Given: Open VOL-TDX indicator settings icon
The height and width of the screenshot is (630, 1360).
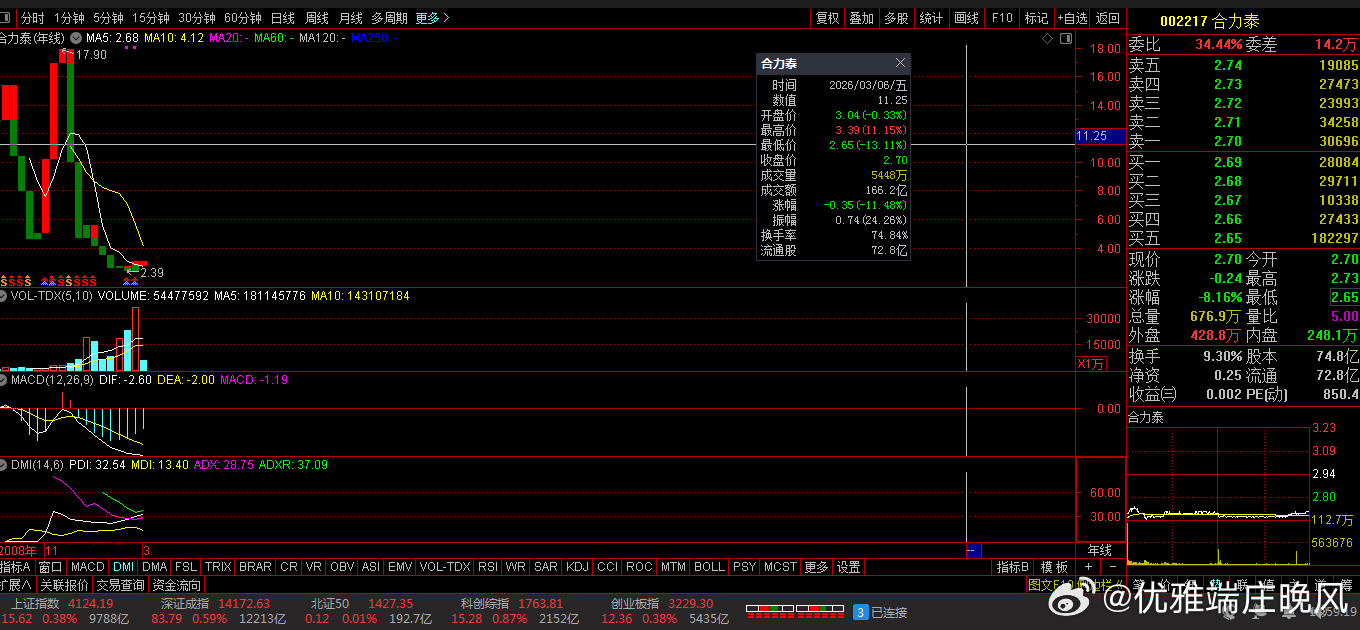Looking at the screenshot, I should coord(3,296).
